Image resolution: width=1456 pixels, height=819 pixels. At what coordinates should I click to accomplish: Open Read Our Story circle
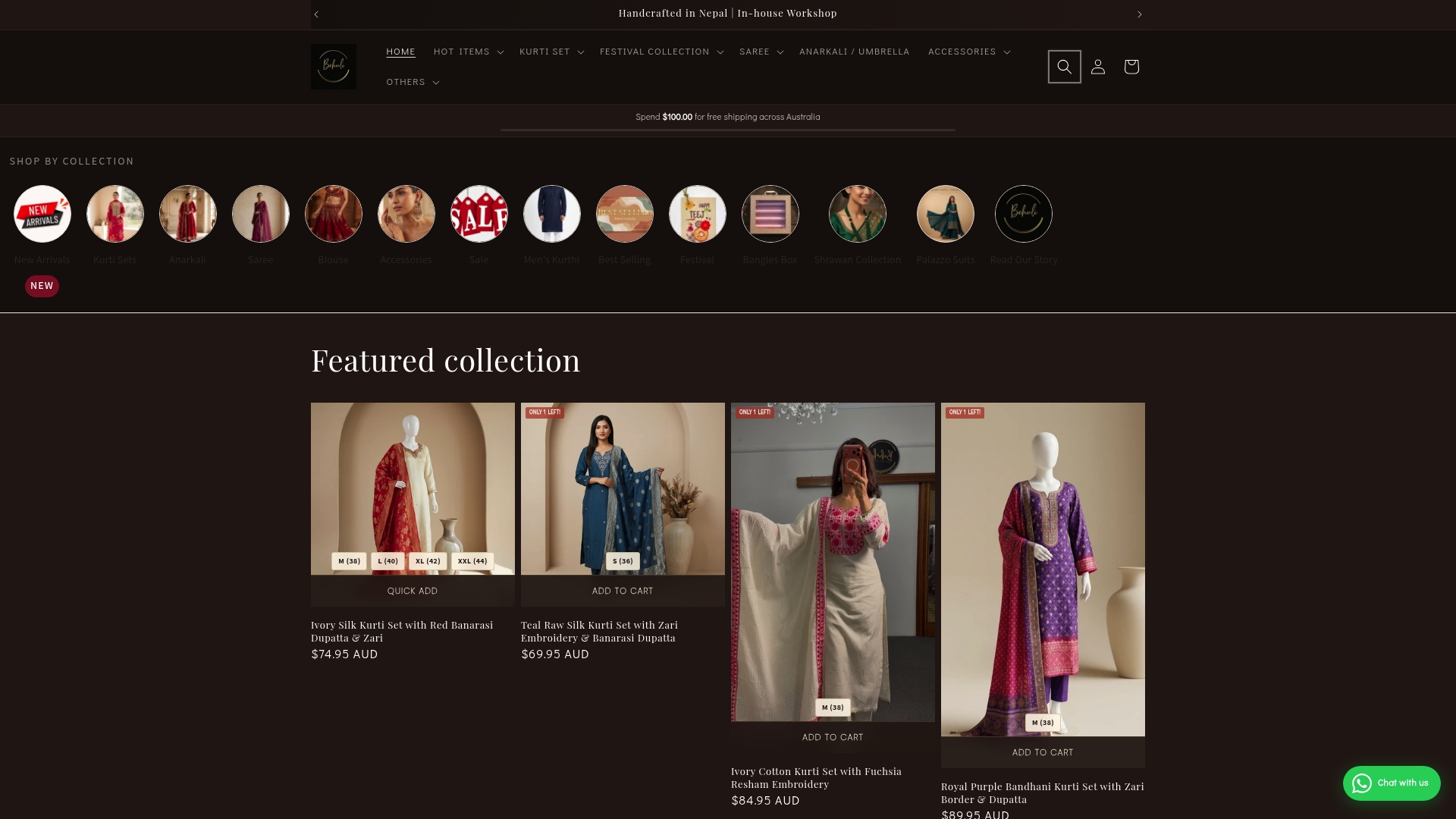pyautogui.click(x=1024, y=214)
